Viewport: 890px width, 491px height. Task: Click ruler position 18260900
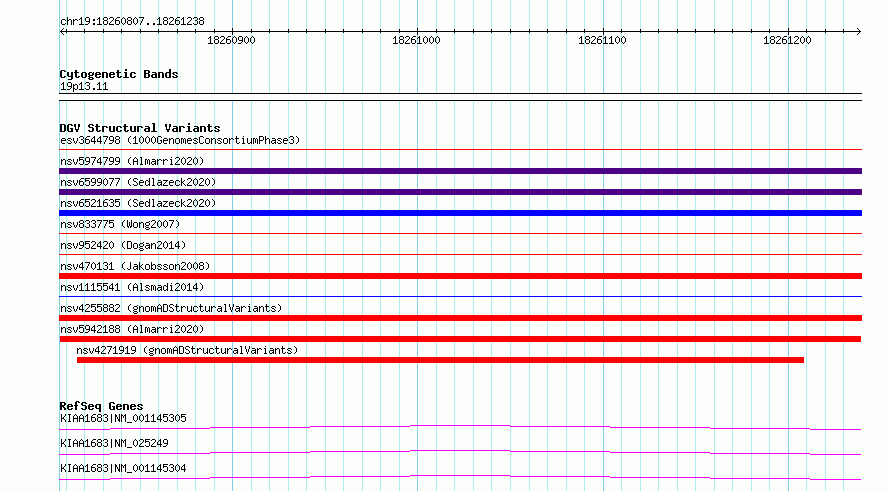(x=231, y=40)
